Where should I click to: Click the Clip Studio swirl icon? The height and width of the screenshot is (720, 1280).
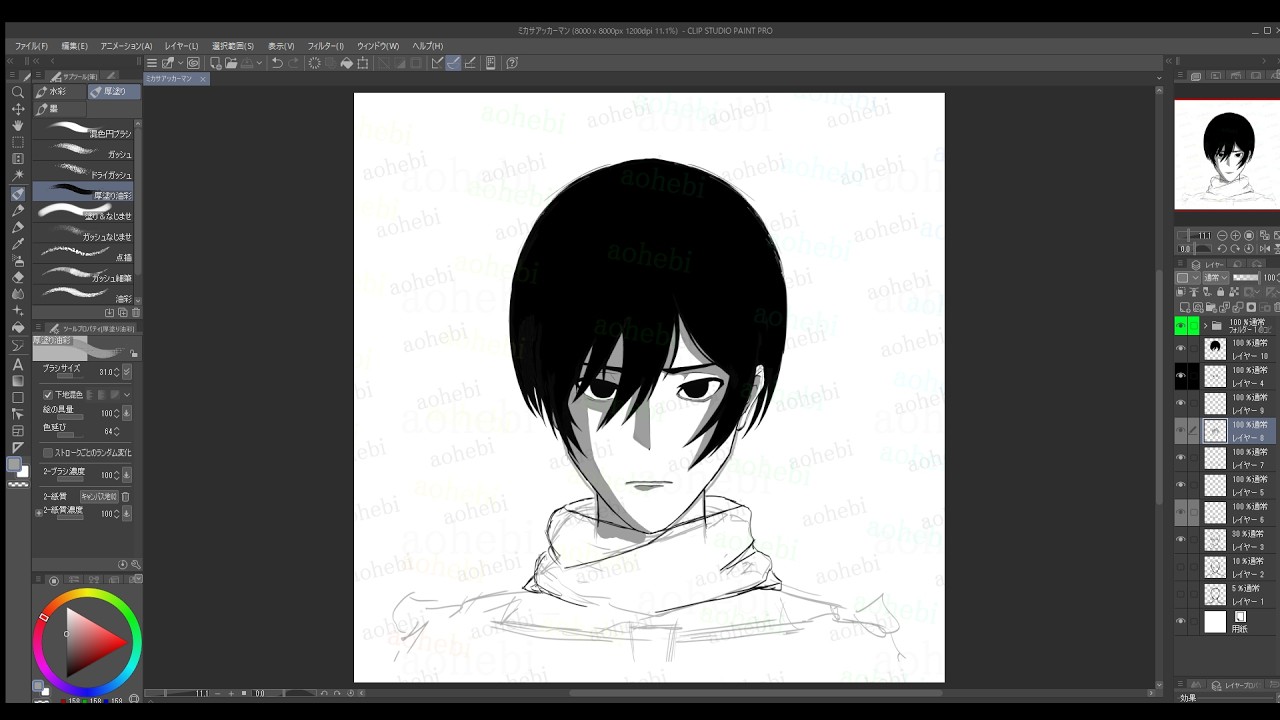(194, 63)
